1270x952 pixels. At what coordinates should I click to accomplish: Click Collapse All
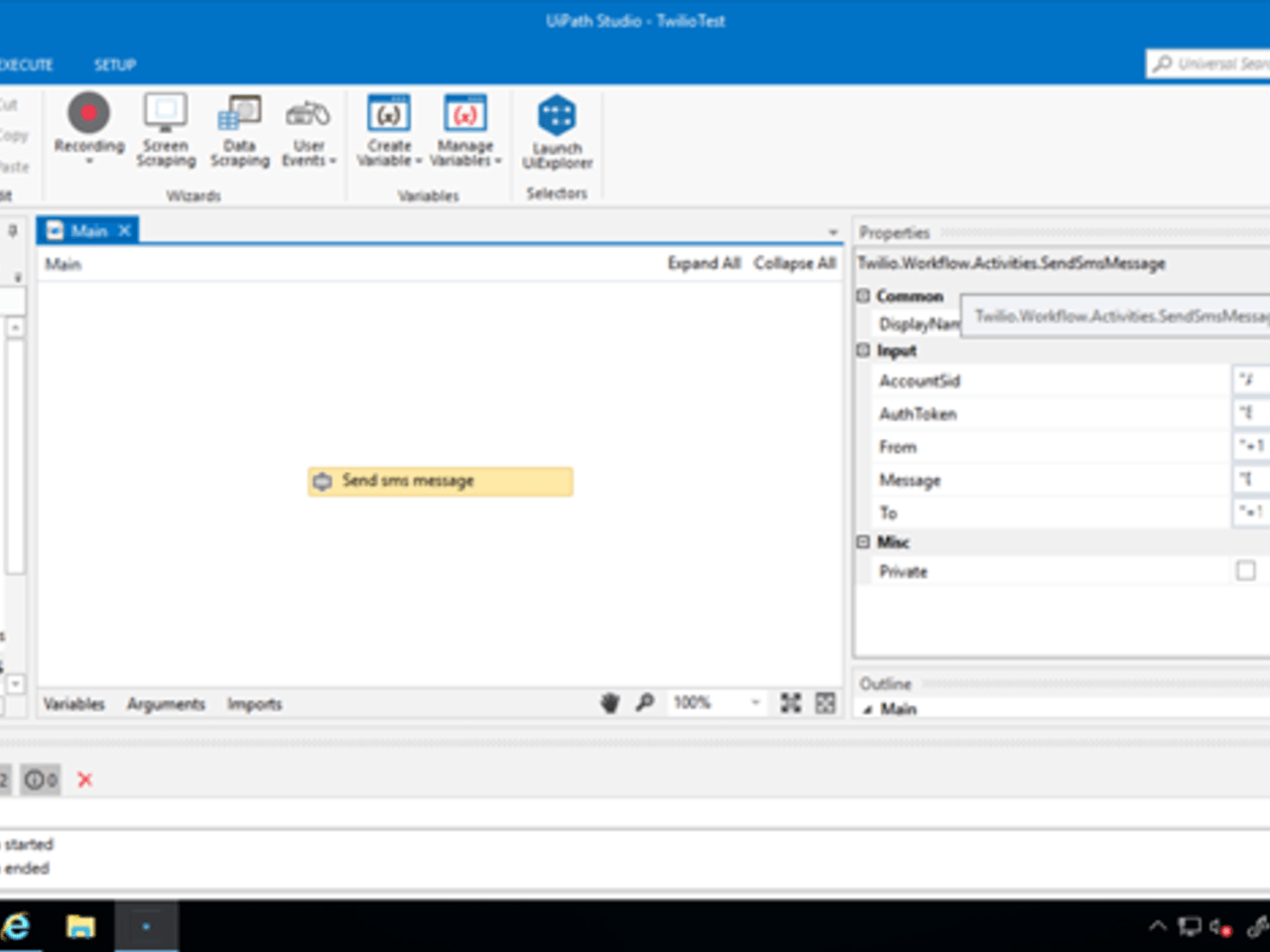point(795,263)
